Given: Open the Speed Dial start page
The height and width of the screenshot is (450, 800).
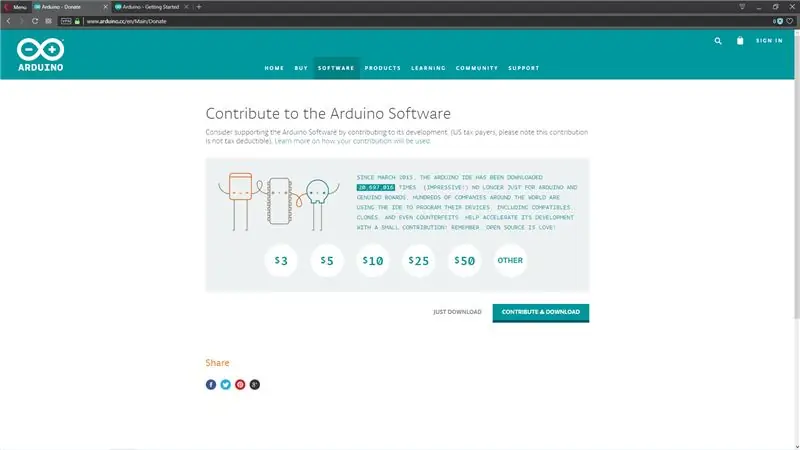Looking at the screenshot, I should [x=48, y=21].
